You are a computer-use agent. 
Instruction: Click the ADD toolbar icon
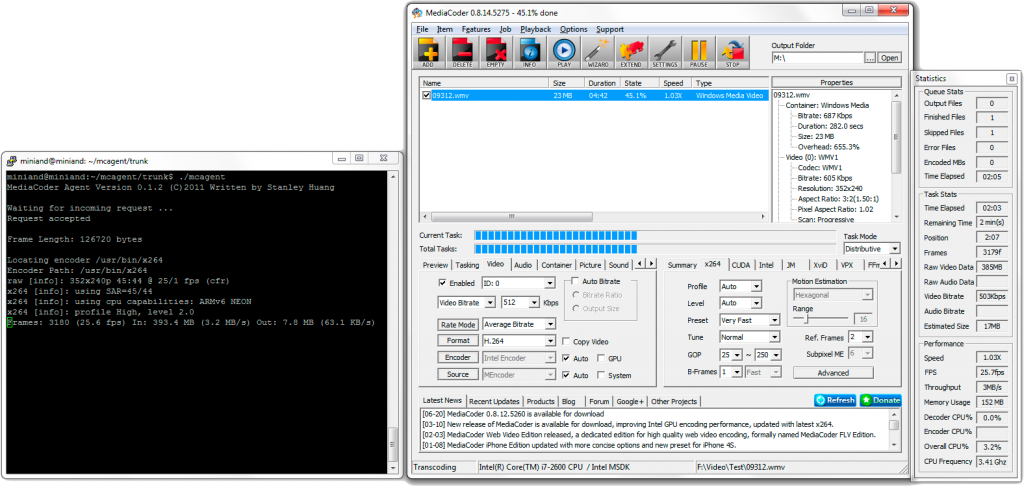click(428, 52)
